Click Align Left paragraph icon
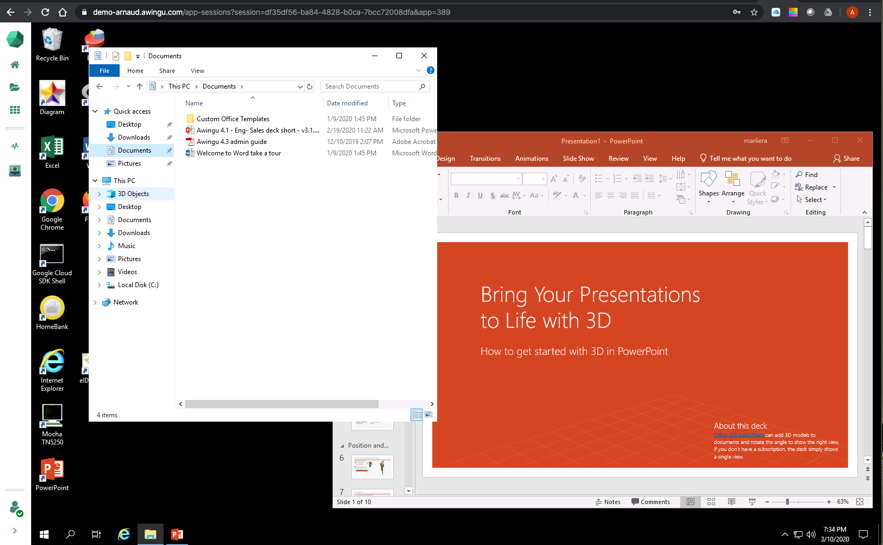Screen dimensions: 883x545 coord(598,195)
